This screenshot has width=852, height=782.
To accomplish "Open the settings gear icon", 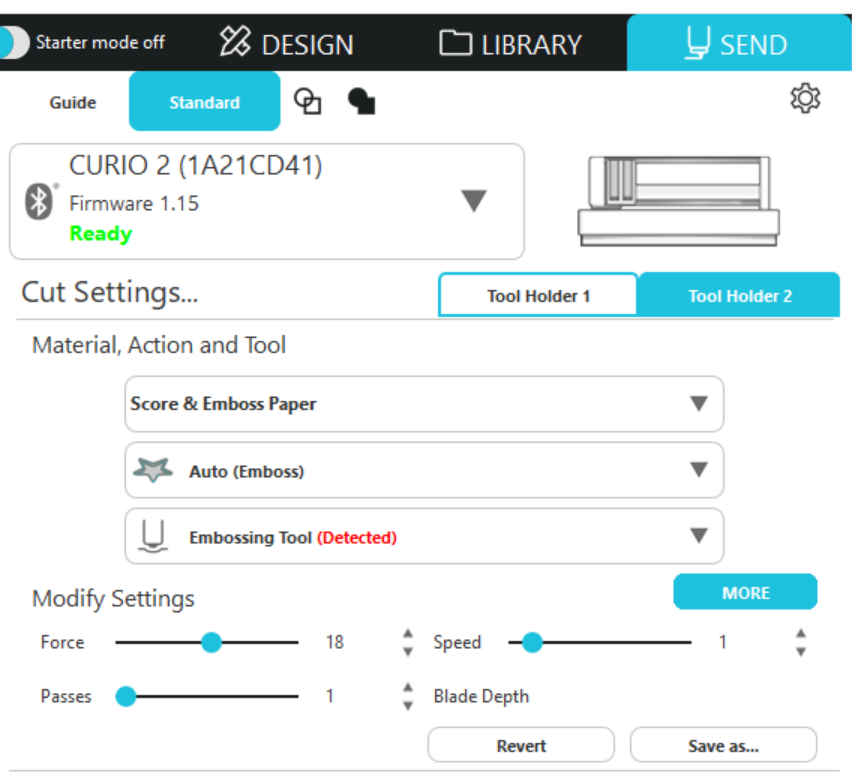I will (x=804, y=99).
